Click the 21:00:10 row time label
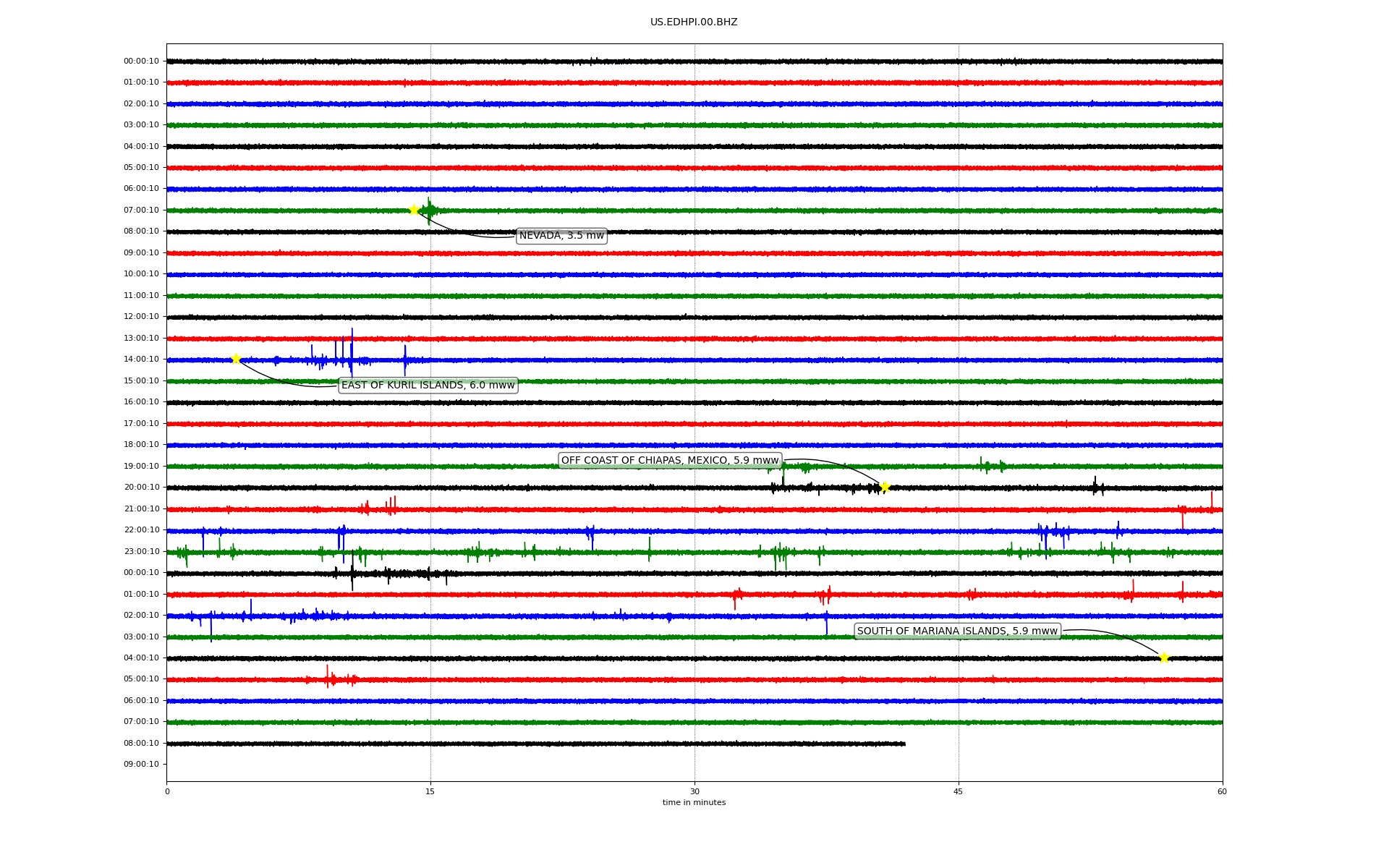 pos(141,509)
